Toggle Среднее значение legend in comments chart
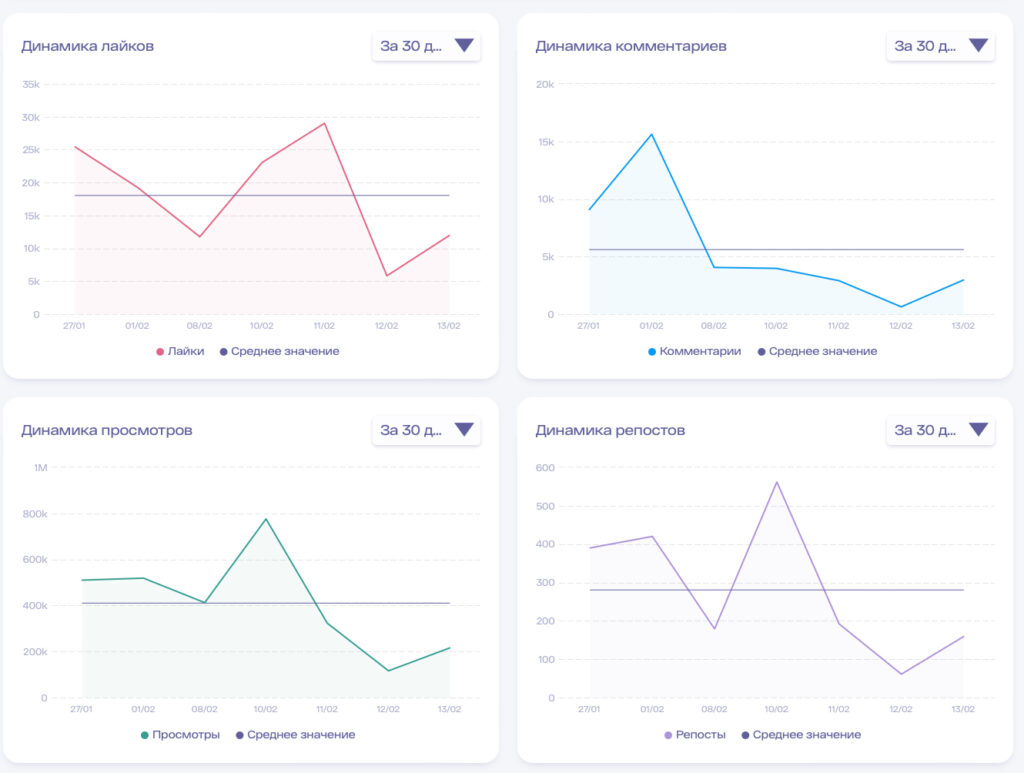Viewport: 1024px width, 773px height. pos(817,351)
